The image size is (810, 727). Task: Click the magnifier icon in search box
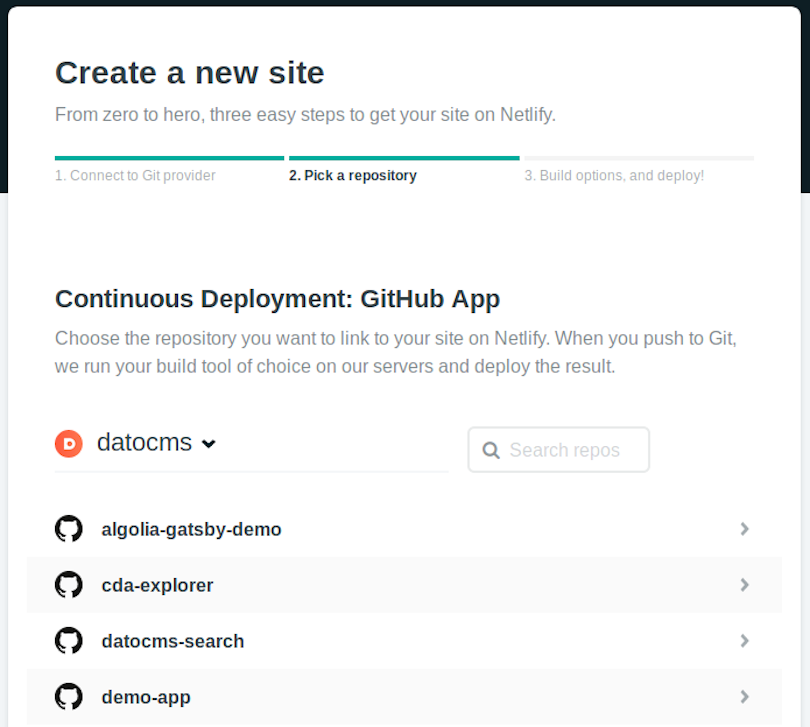[491, 450]
